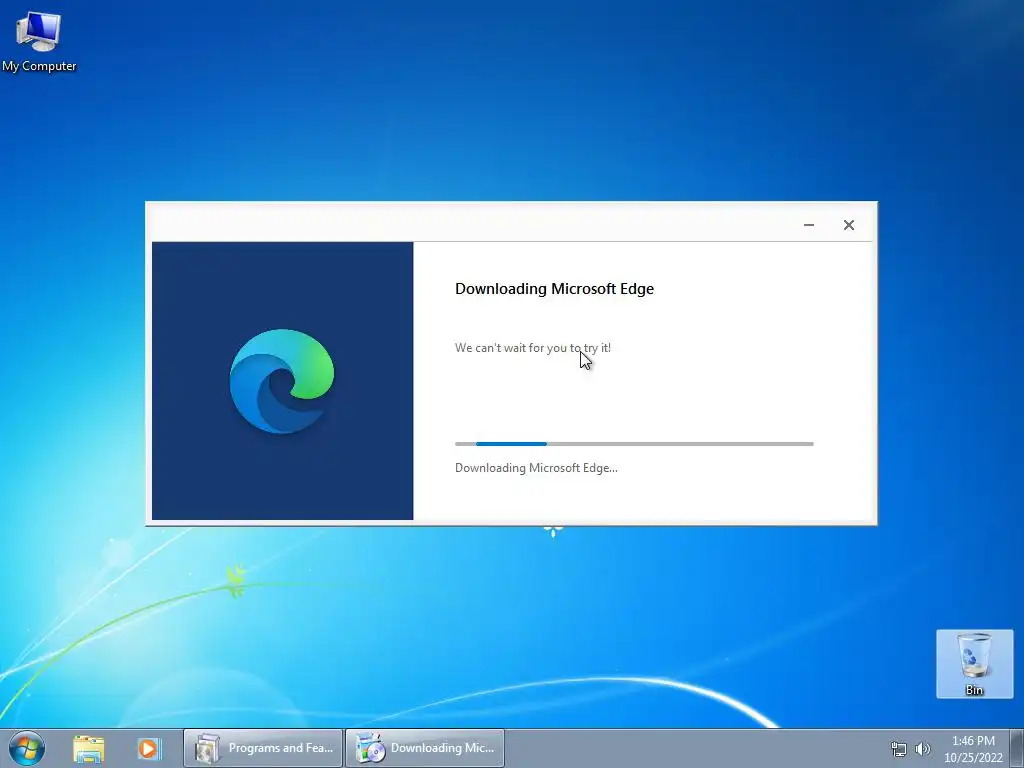Screen dimensions: 1024x768
Task: Launch Windows Explorer from the taskbar
Action: [x=88, y=748]
